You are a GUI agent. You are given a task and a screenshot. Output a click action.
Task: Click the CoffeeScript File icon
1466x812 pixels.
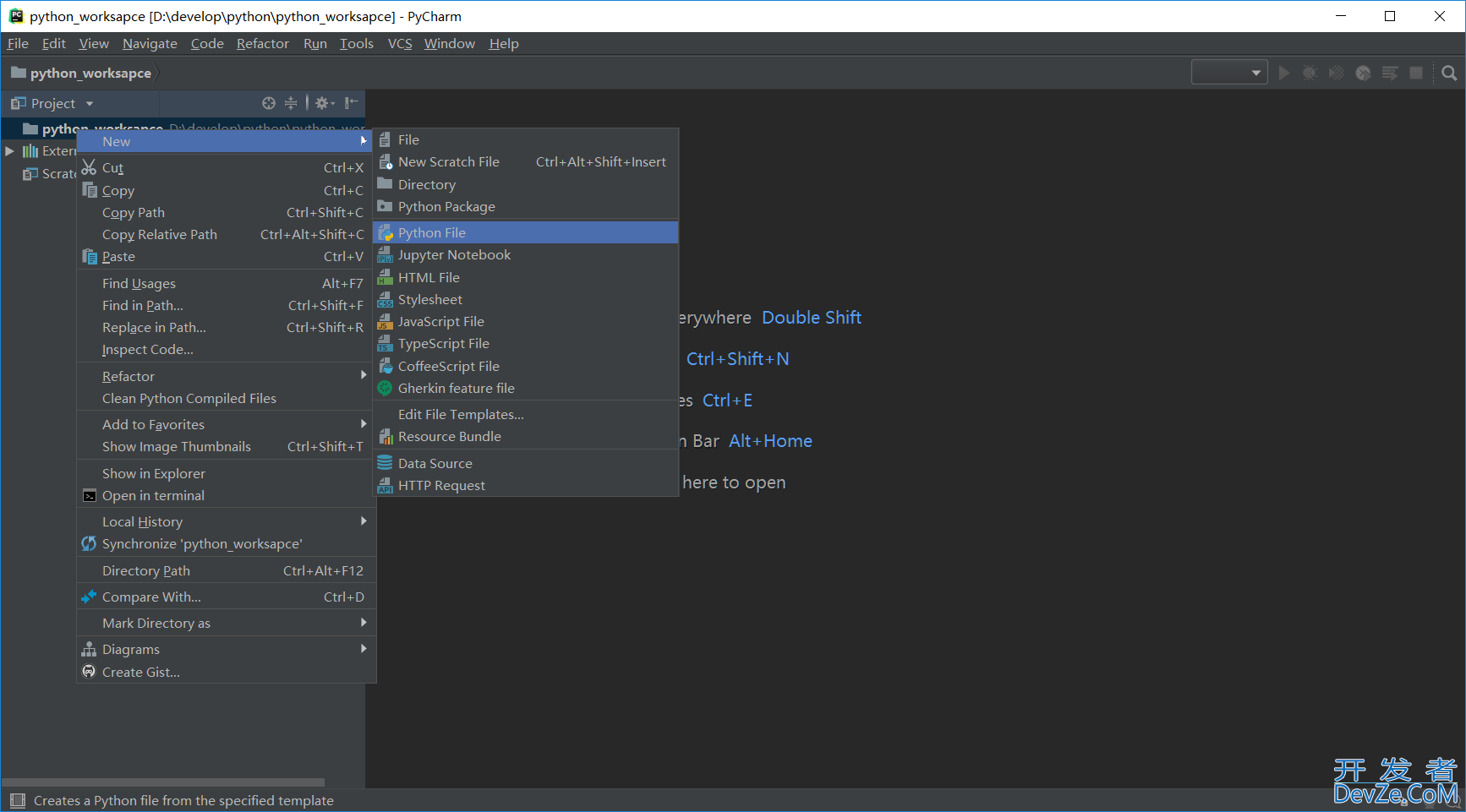[385, 366]
